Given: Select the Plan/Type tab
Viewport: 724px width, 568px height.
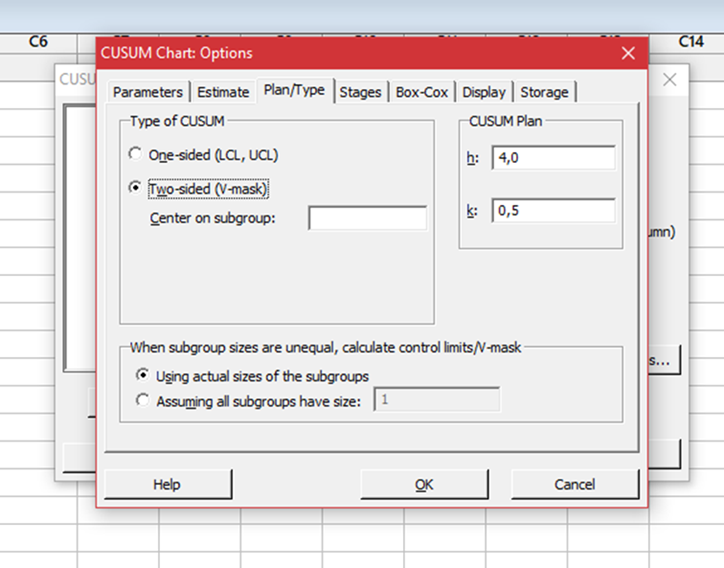Looking at the screenshot, I should pos(294,90).
